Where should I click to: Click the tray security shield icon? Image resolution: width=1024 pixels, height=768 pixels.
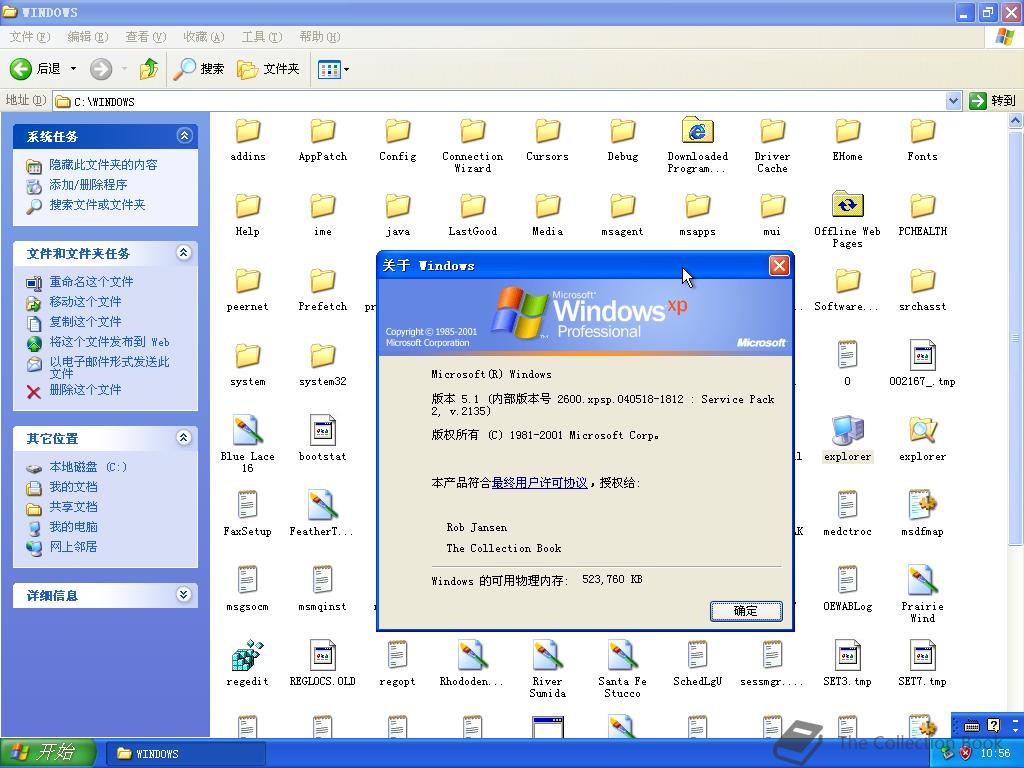[x=965, y=754]
